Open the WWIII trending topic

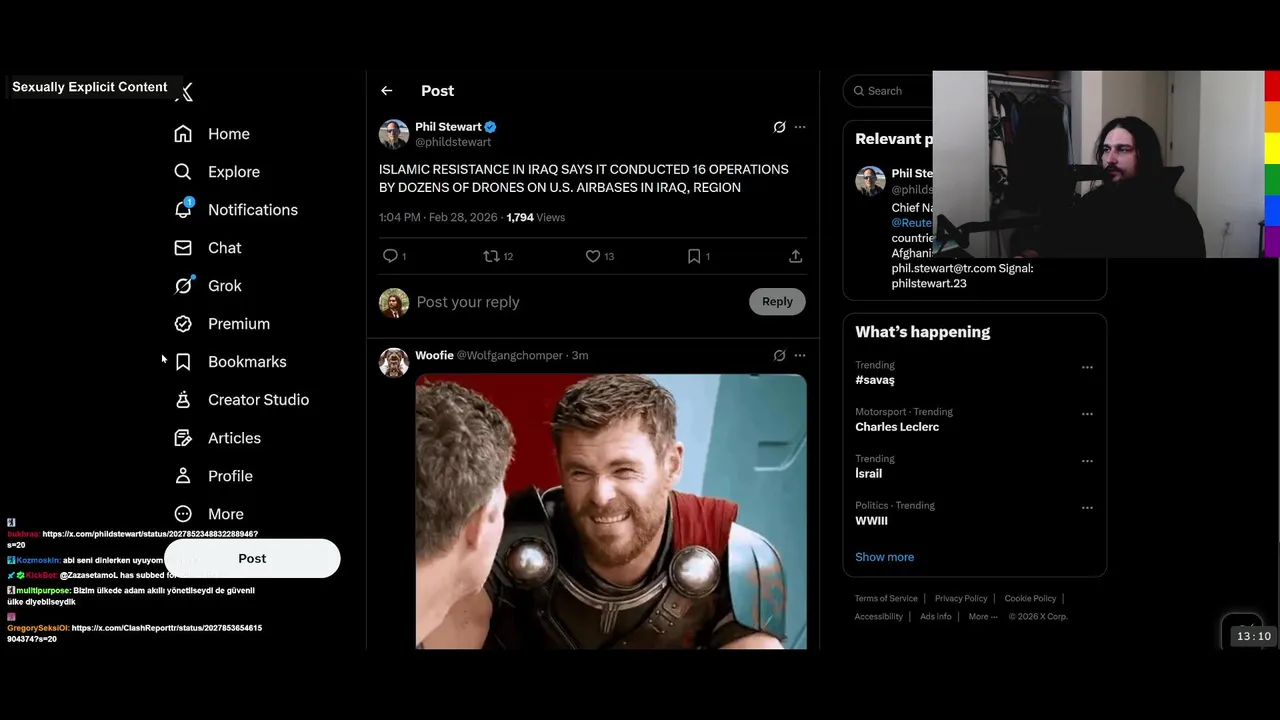(871, 521)
